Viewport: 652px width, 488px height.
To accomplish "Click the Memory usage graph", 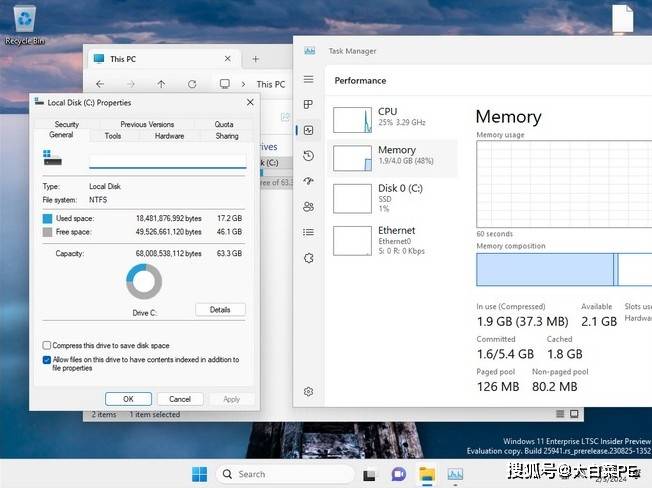I will pos(564,184).
